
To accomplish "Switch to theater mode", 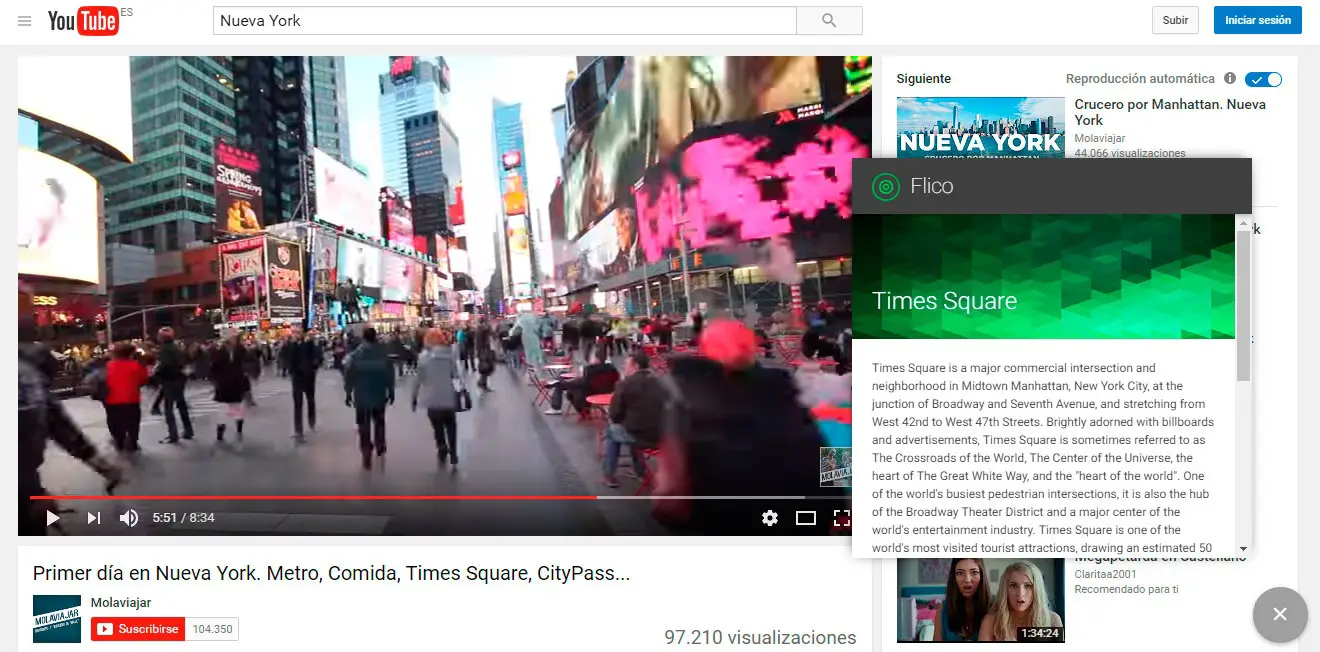I will click(x=806, y=518).
